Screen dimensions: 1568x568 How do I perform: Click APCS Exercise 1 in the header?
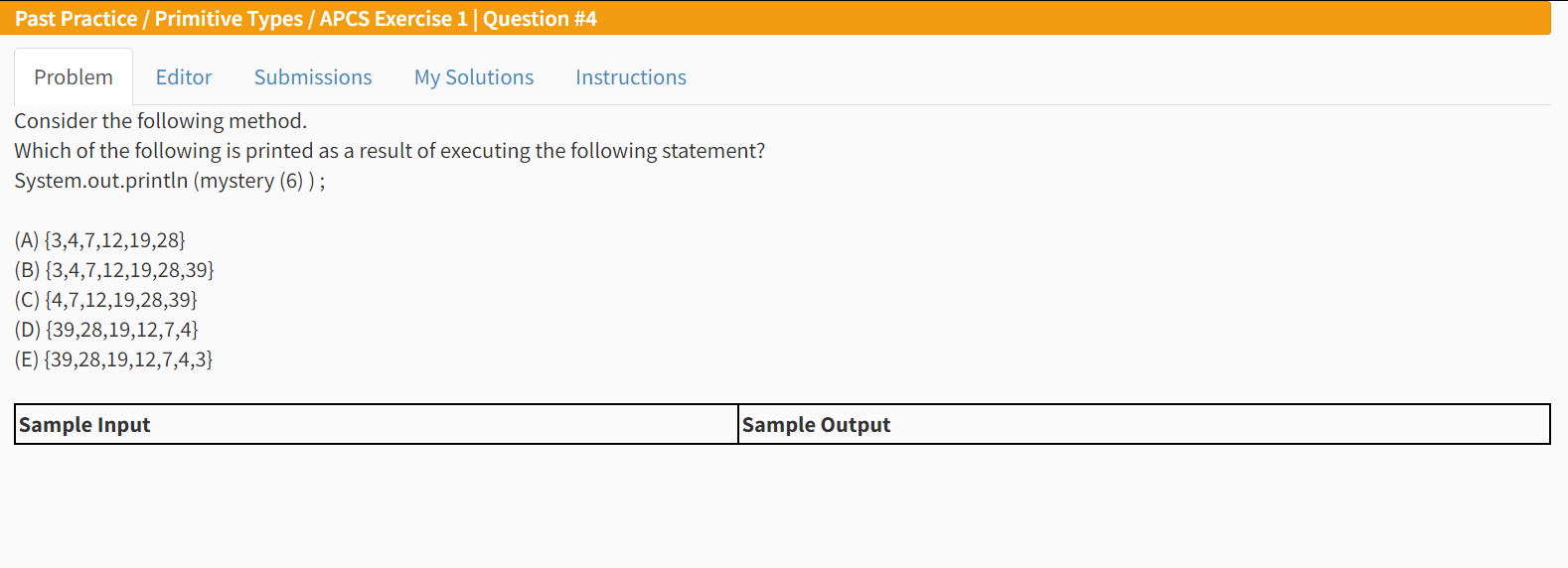pos(393,19)
